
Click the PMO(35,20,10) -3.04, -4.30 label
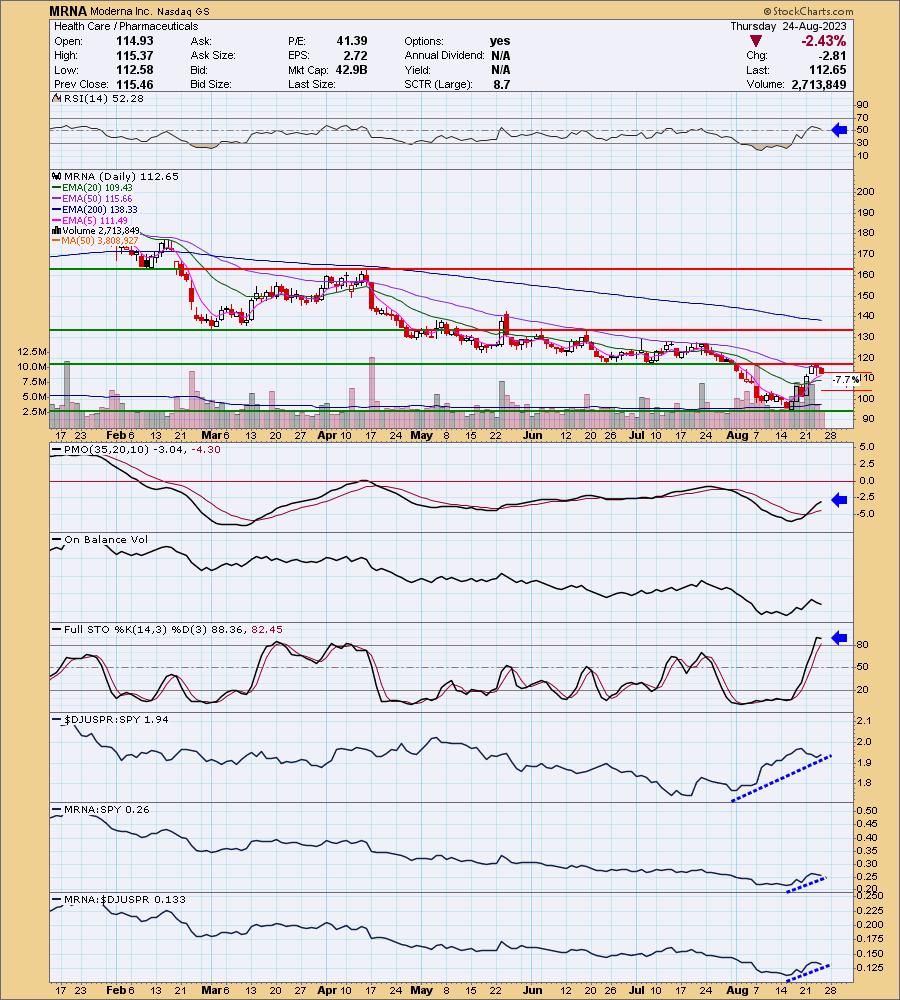[x=142, y=450]
